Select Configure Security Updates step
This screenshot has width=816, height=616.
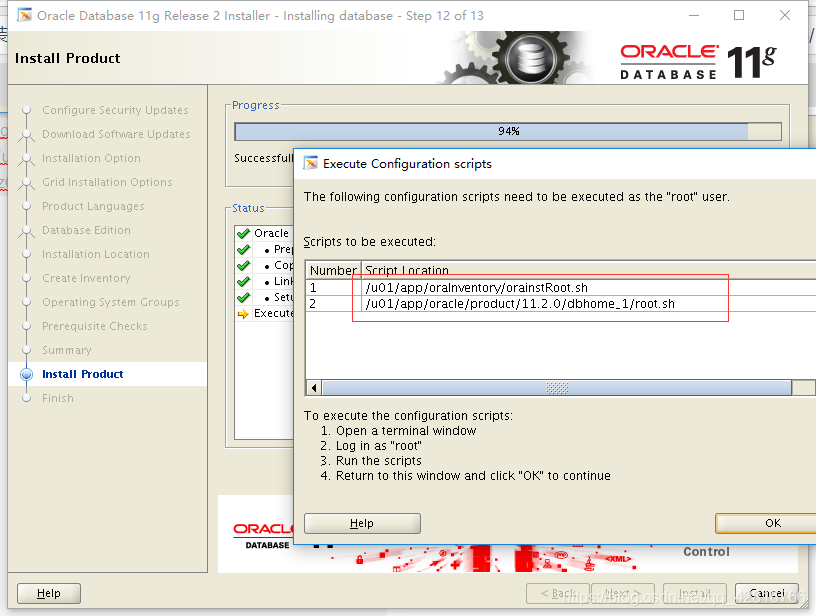click(115, 110)
